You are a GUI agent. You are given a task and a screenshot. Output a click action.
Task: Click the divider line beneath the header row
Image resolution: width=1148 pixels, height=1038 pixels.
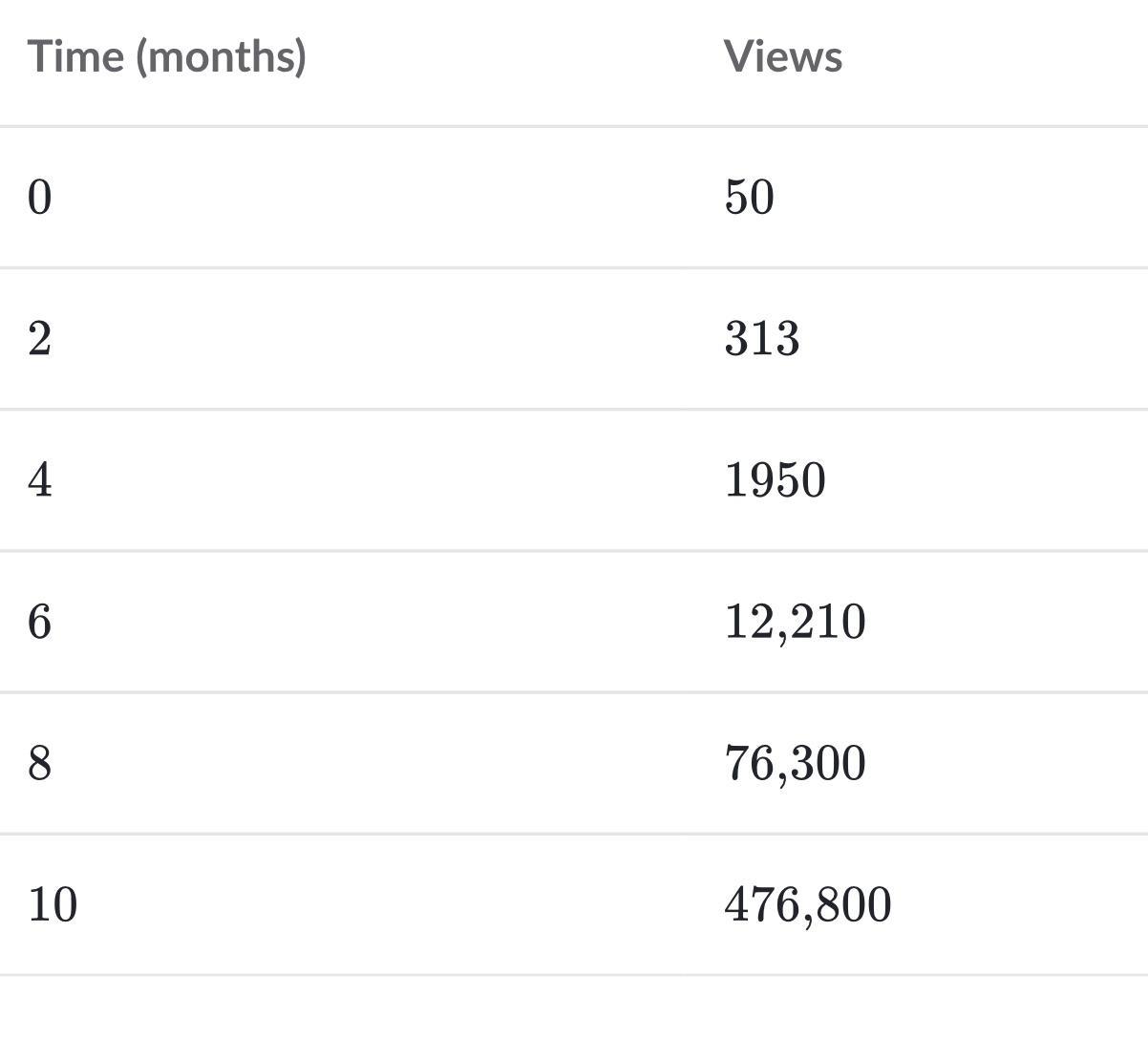click(x=574, y=125)
